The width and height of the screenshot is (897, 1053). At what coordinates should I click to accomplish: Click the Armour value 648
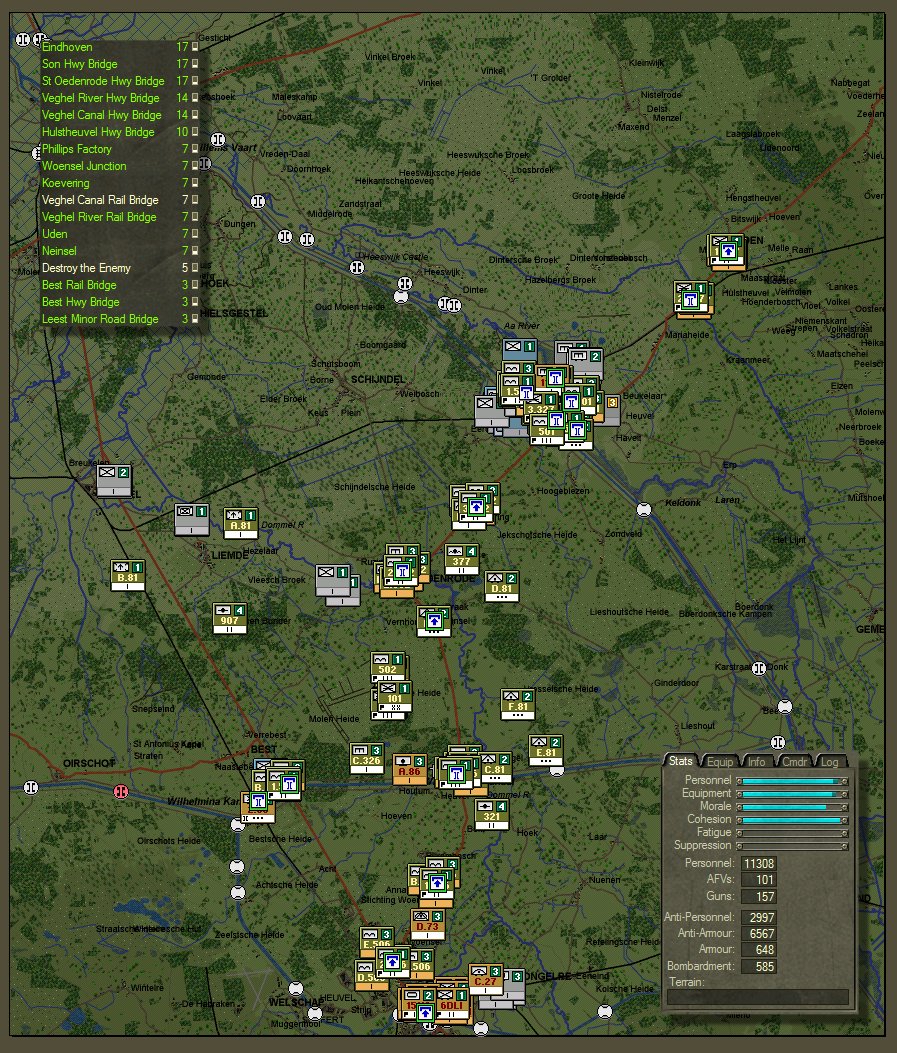757,950
